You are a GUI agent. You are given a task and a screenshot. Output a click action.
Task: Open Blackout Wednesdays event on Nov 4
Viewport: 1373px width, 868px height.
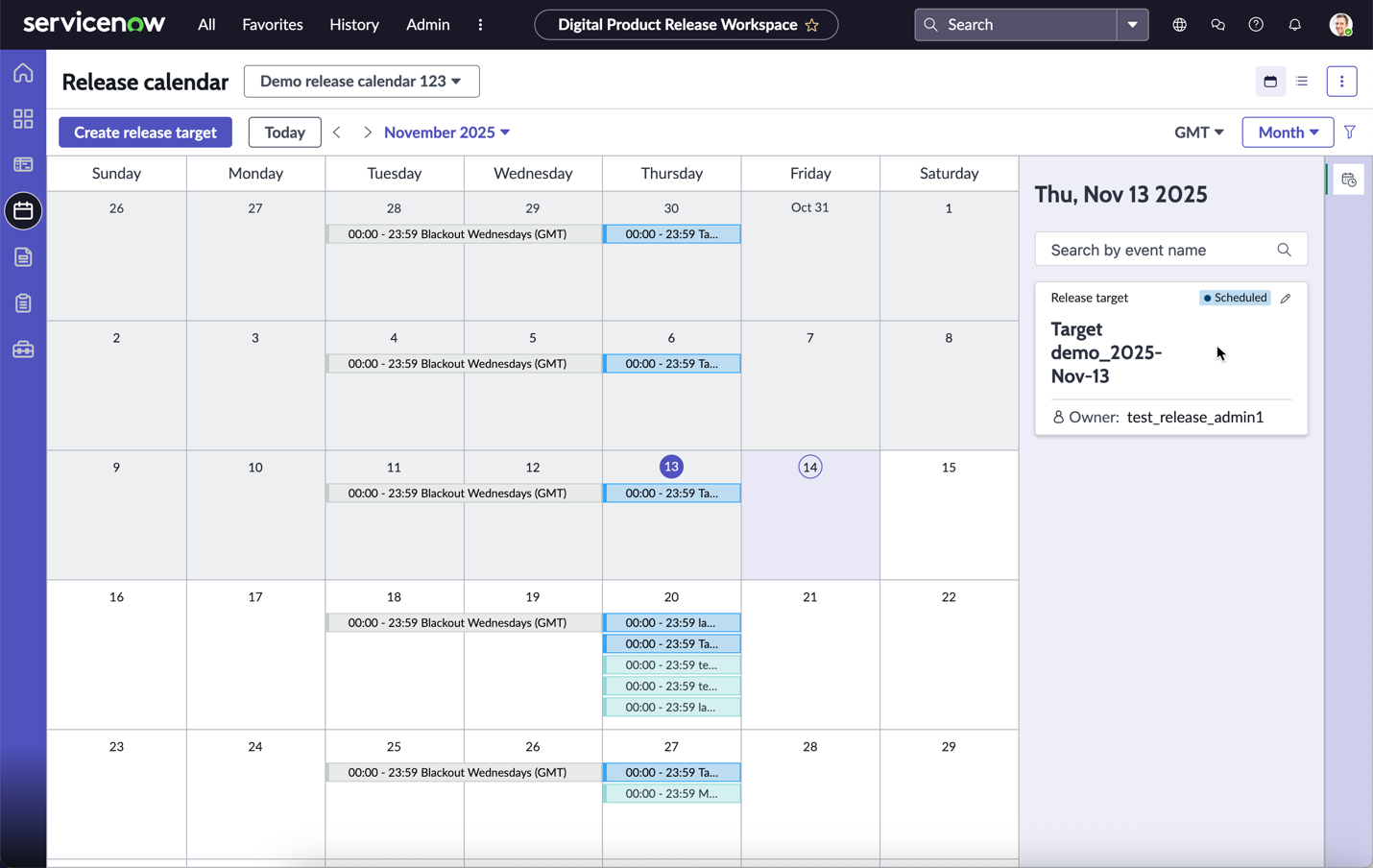pyautogui.click(x=464, y=364)
